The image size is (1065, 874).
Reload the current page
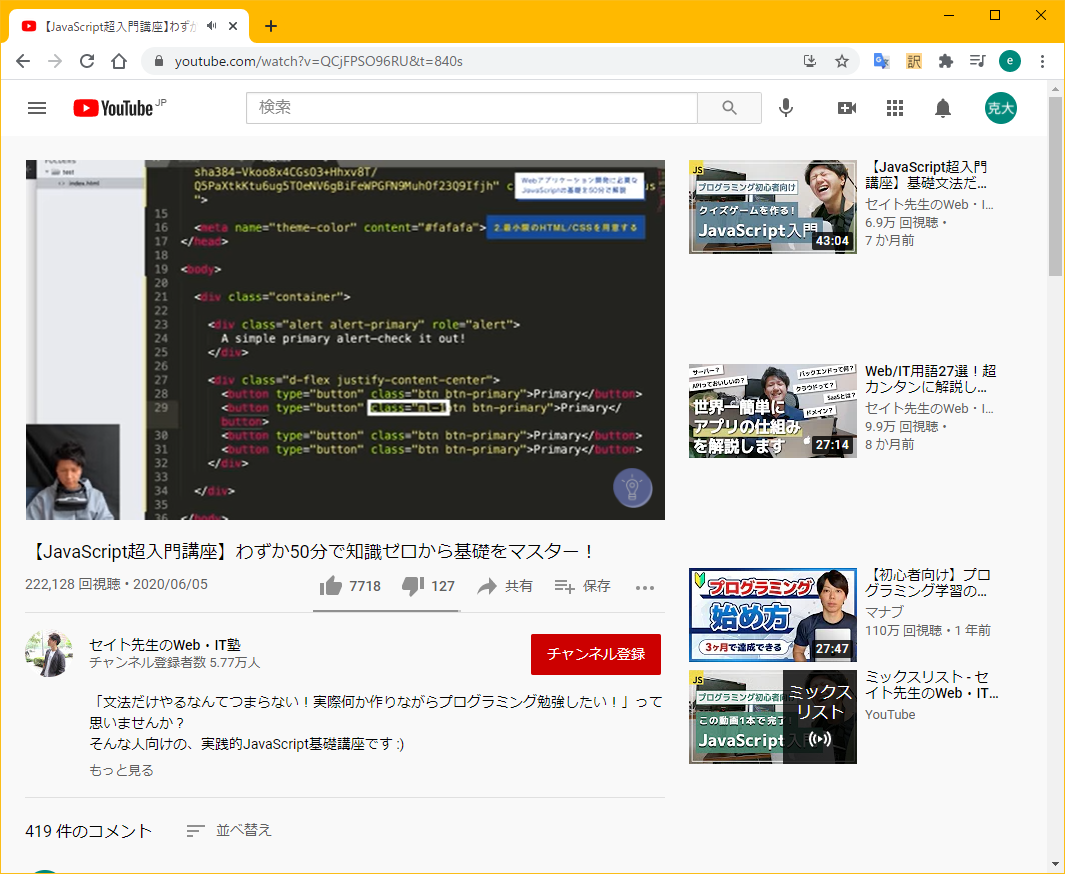coord(87,61)
